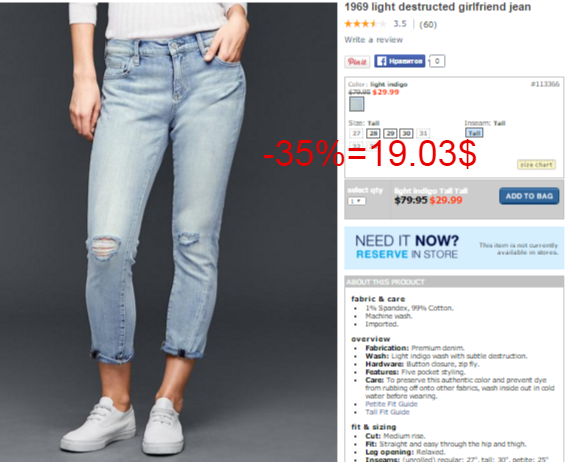The width and height of the screenshot is (566, 462).
Task: Select size 31
Action: [423, 134]
